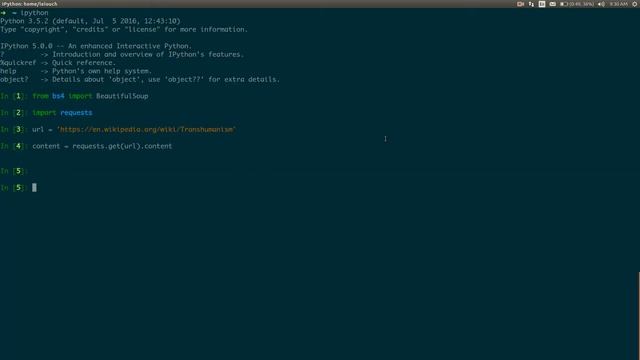This screenshot has height=360, width=640.
Task: Click the 'requests' module name in In [2]
Action: tap(76, 113)
